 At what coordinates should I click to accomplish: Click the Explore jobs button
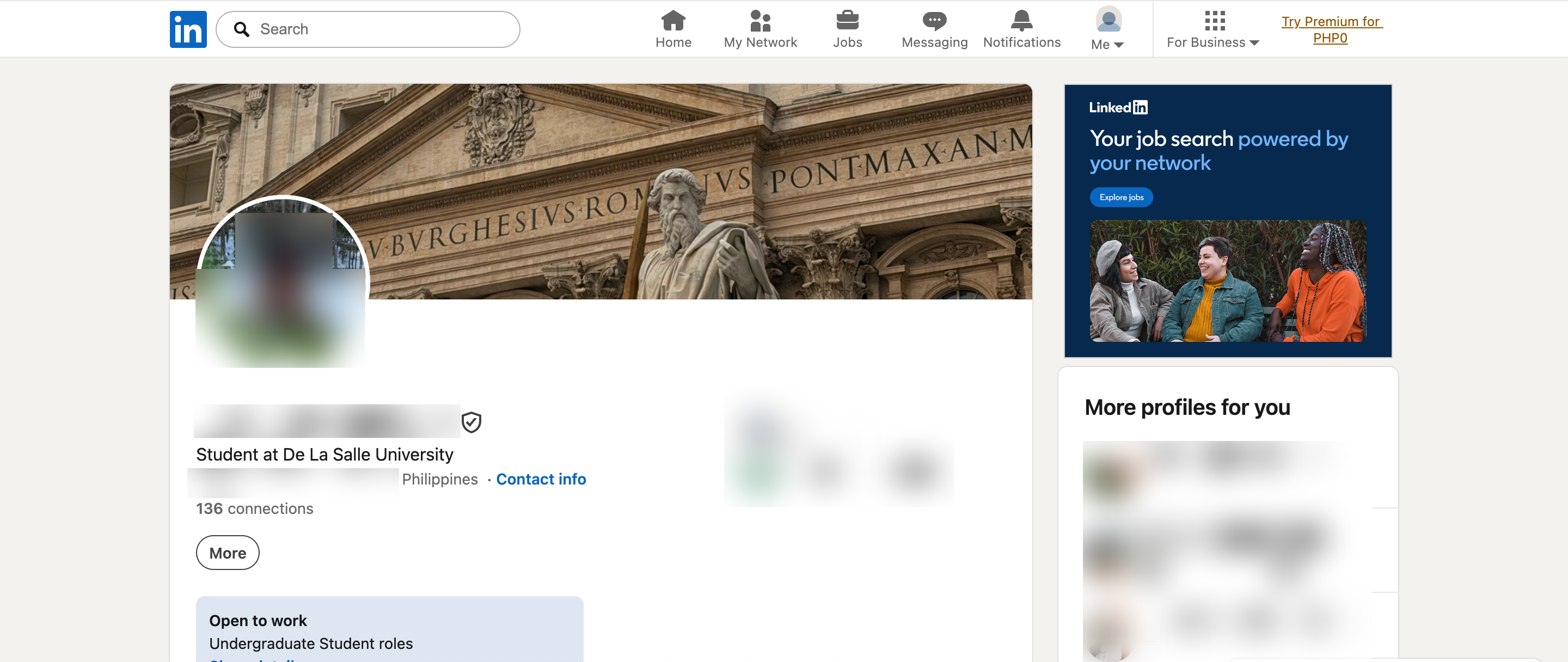click(x=1121, y=197)
